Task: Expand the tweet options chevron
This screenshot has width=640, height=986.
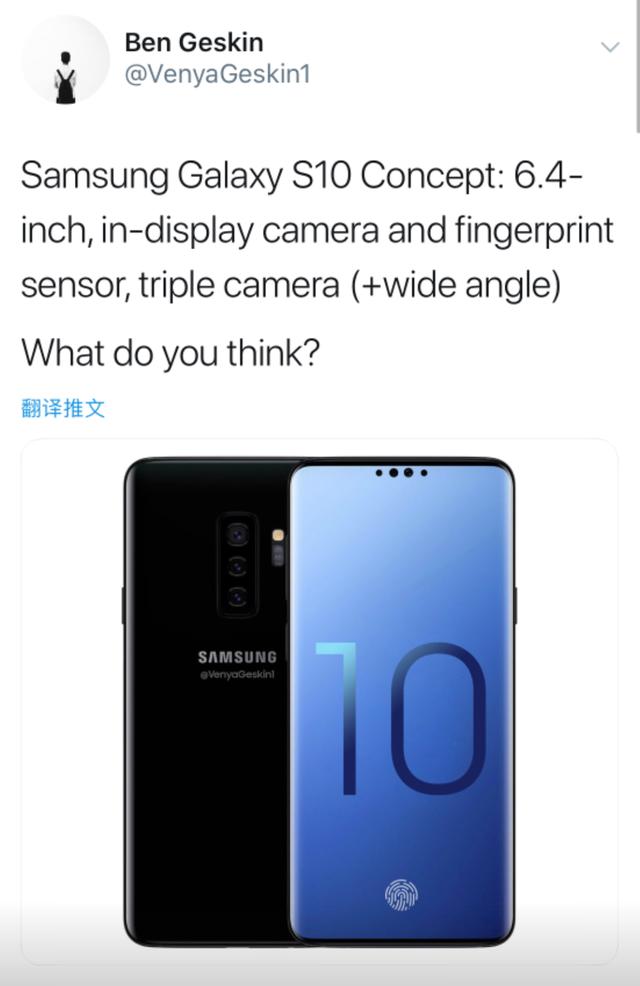Action: click(x=610, y=47)
